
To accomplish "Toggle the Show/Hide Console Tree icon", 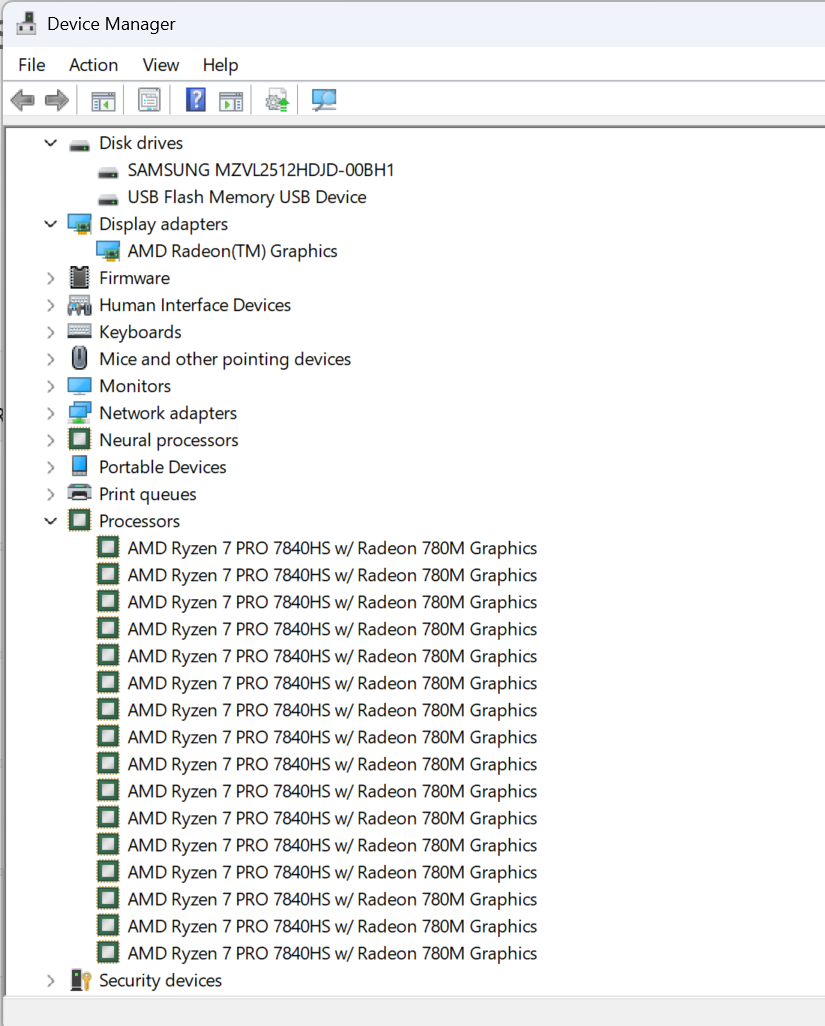I will pos(103,101).
